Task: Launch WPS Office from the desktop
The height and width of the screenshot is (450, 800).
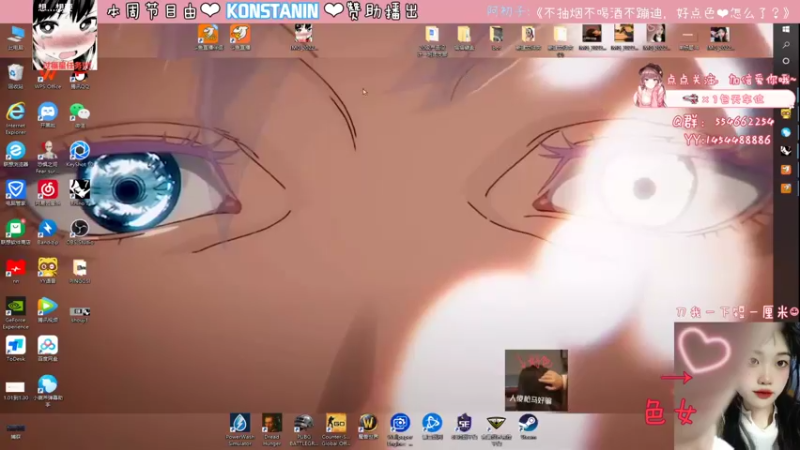Action: click(47, 78)
